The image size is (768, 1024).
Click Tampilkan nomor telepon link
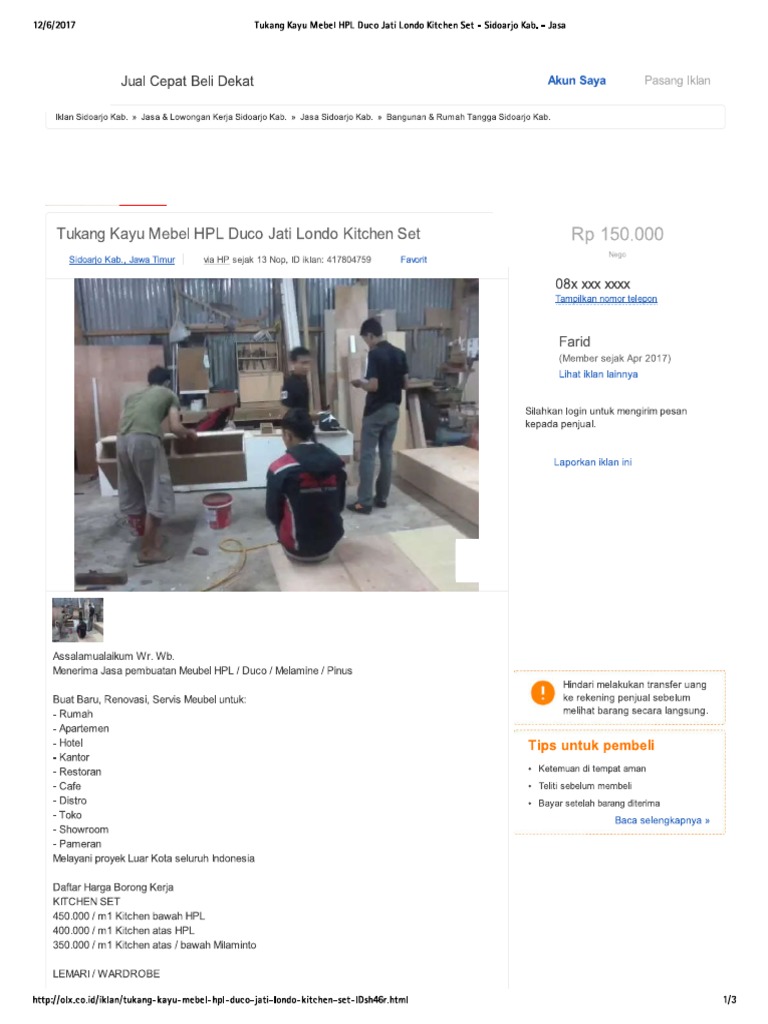point(606,299)
